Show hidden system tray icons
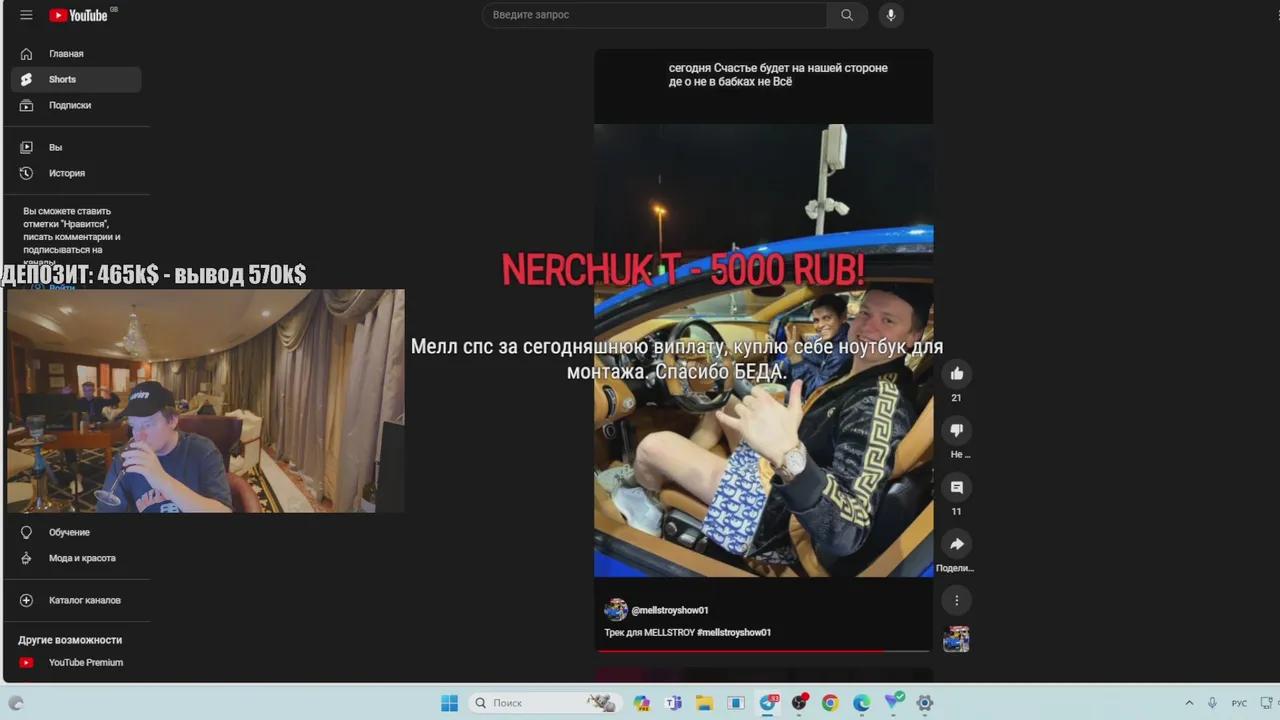The image size is (1280, 720). point(1189,703)
